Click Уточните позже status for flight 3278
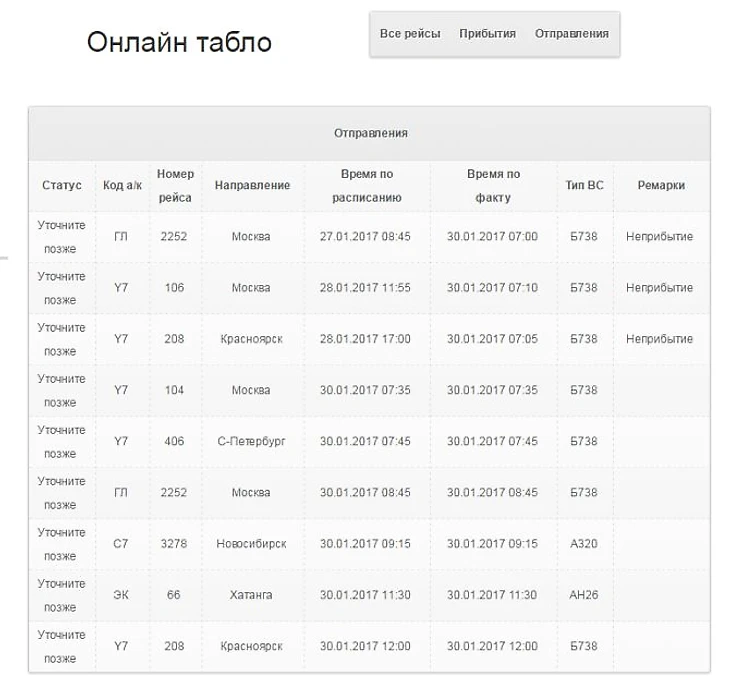The width and height of the screenshot is (730, 689). [61, 544]
